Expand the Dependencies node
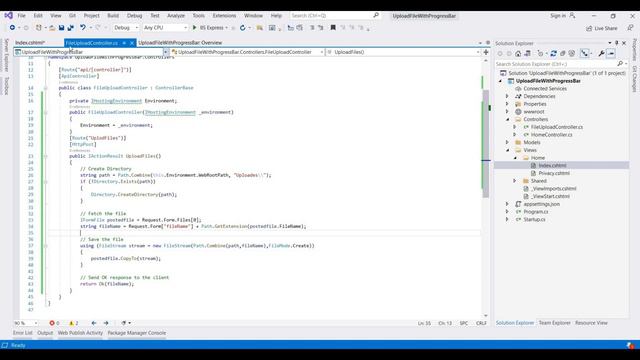 point(507,96)
